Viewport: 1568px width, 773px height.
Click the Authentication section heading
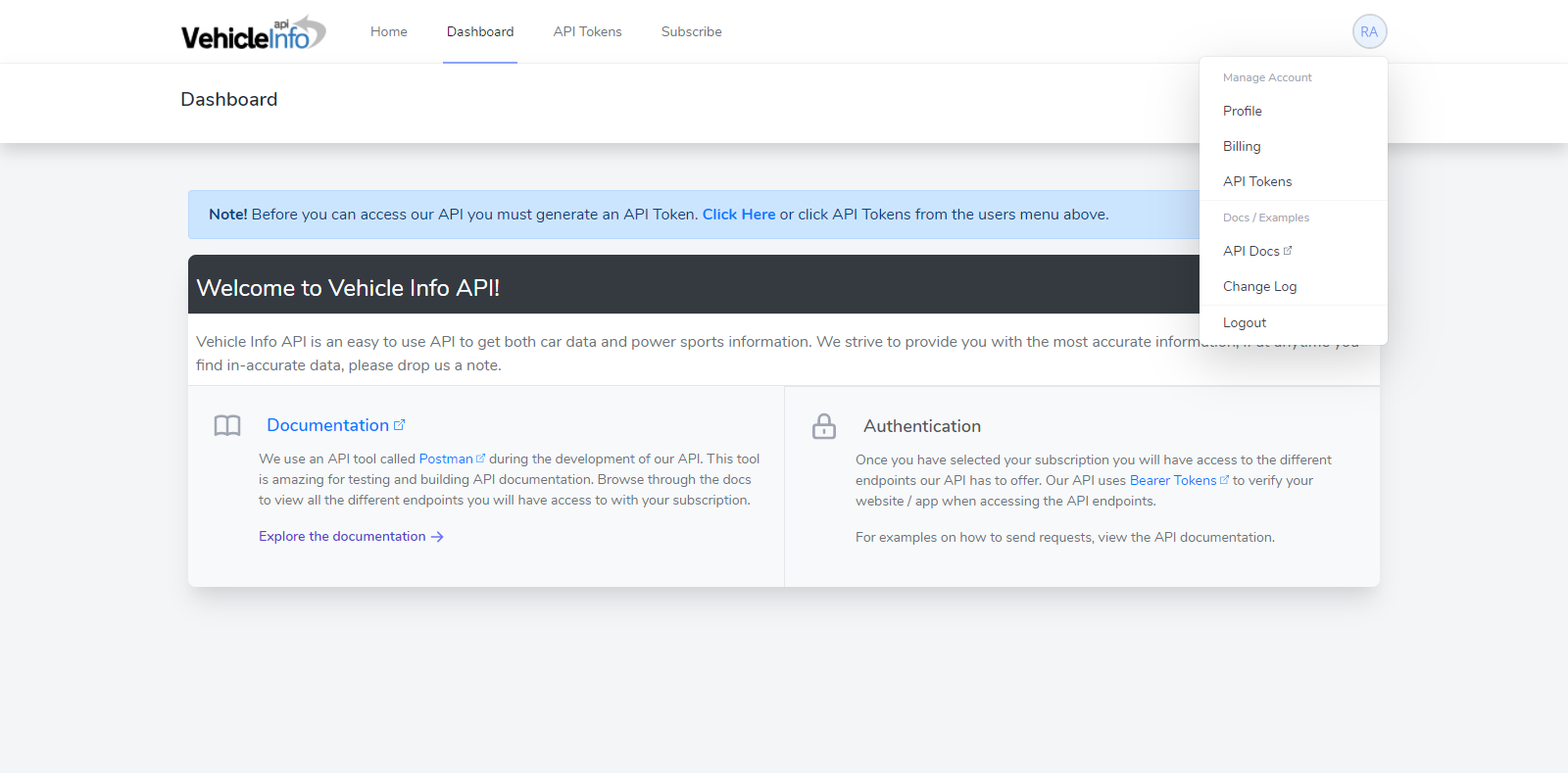[x=922, y=426]
